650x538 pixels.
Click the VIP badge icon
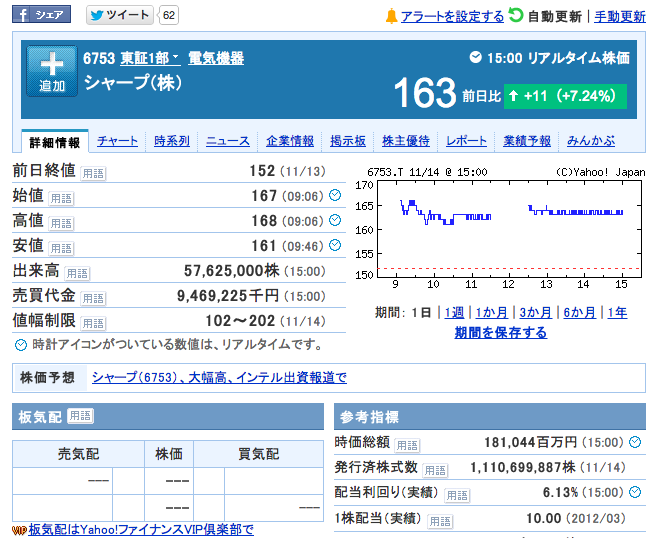click(x=19, y=530)
